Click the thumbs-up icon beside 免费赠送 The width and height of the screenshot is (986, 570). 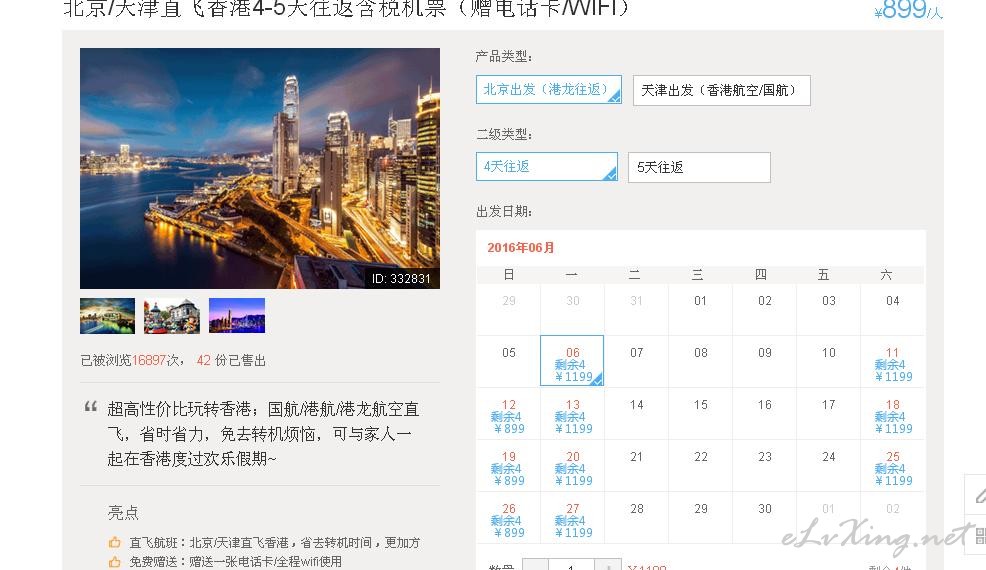coord(114,561)
